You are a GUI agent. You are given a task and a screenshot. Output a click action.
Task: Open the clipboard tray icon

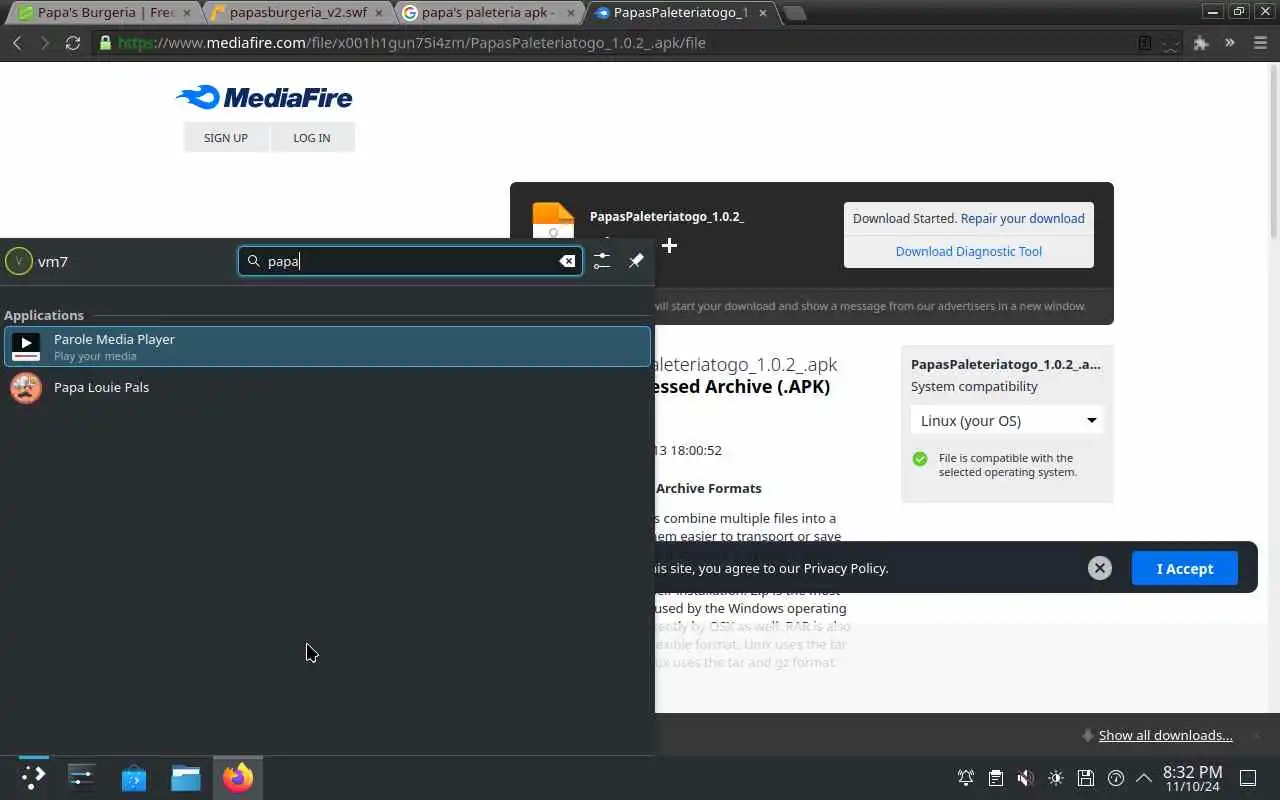(x=996, y=778)
